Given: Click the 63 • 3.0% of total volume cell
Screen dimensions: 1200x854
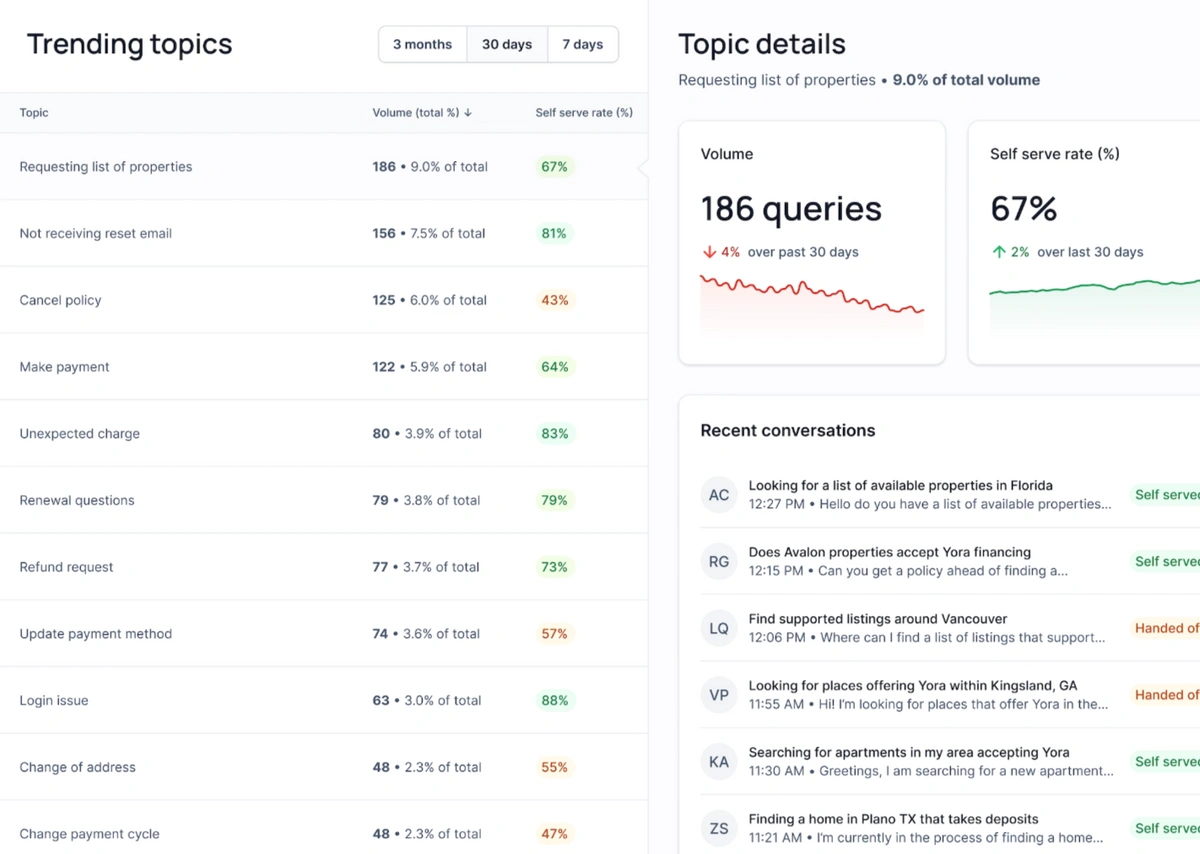Looking at the screenshot, I should pos(427,700).
